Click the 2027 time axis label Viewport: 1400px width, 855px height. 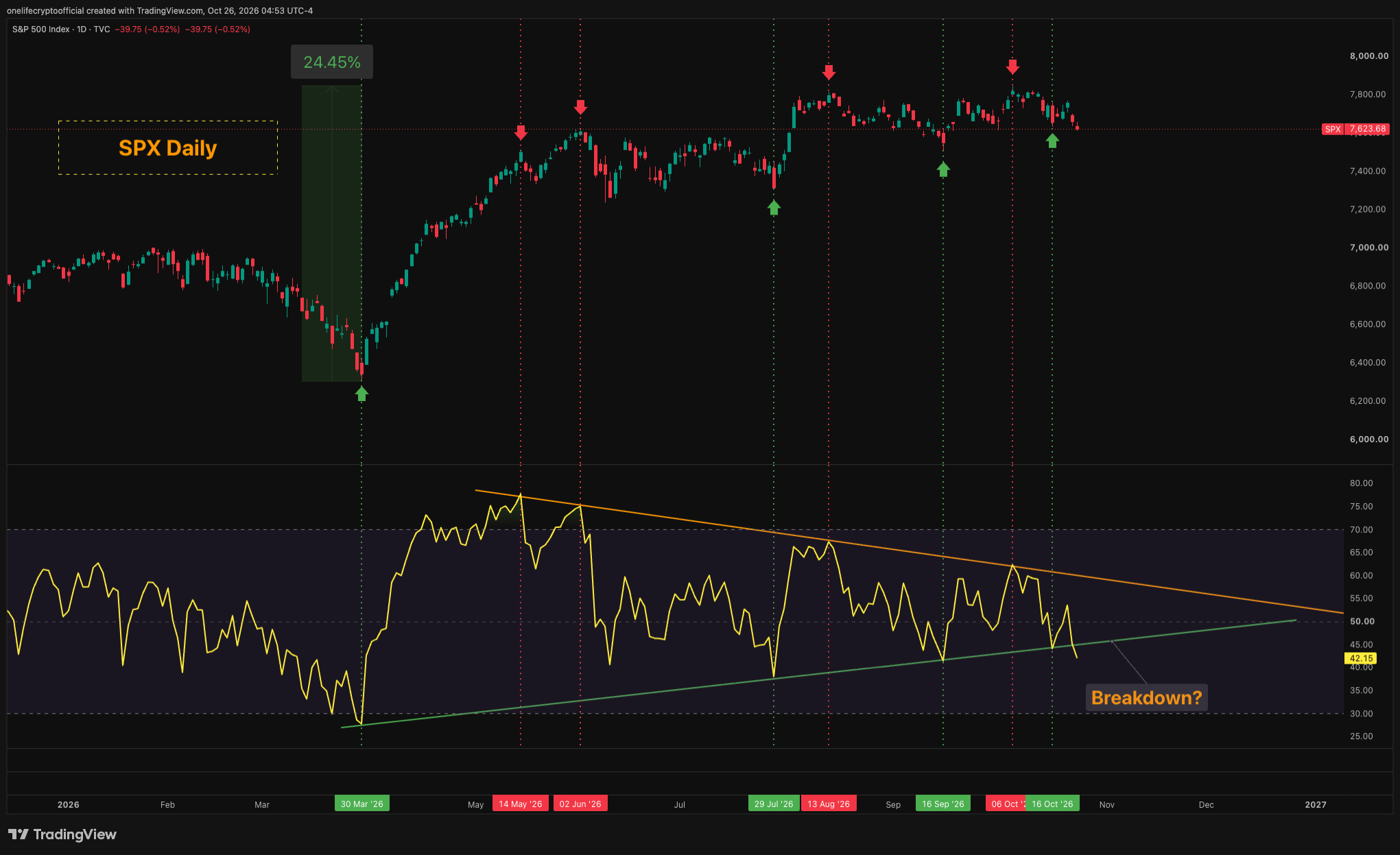(x=1316, y=805)
